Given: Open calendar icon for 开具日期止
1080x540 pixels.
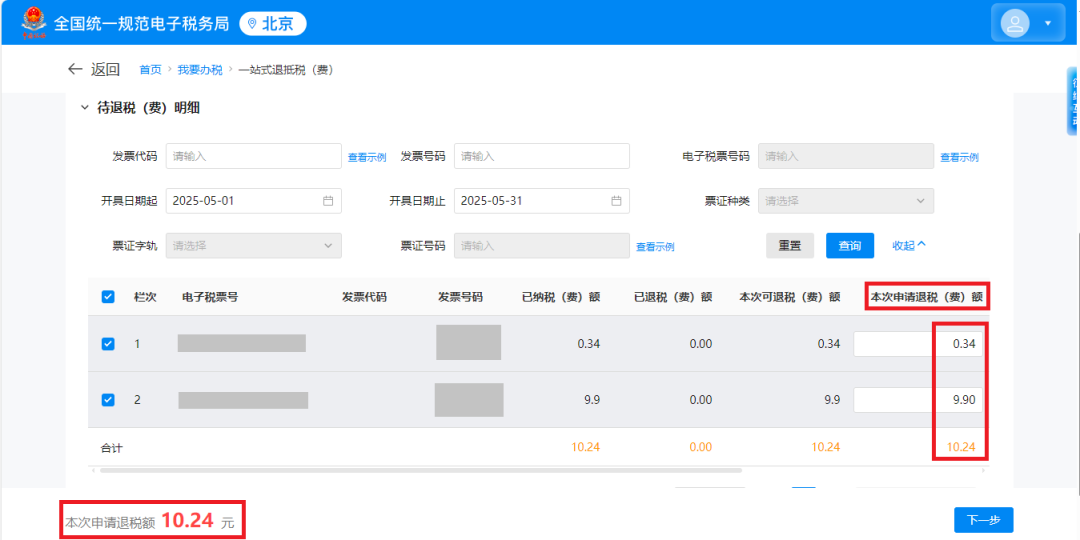Looking at the screenshot, I should click(x=616, y=201).
